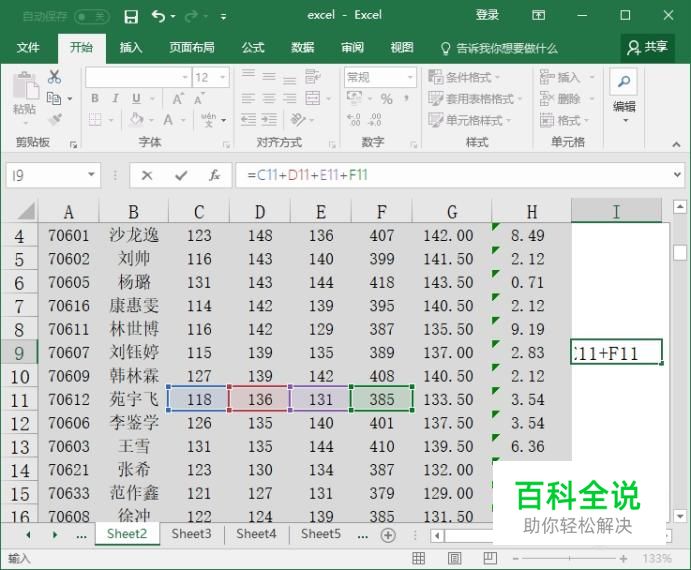This screenshot has width=691, height=570.
Task: Click the zoom slider in status bar
Action: (x=569, y=559)
